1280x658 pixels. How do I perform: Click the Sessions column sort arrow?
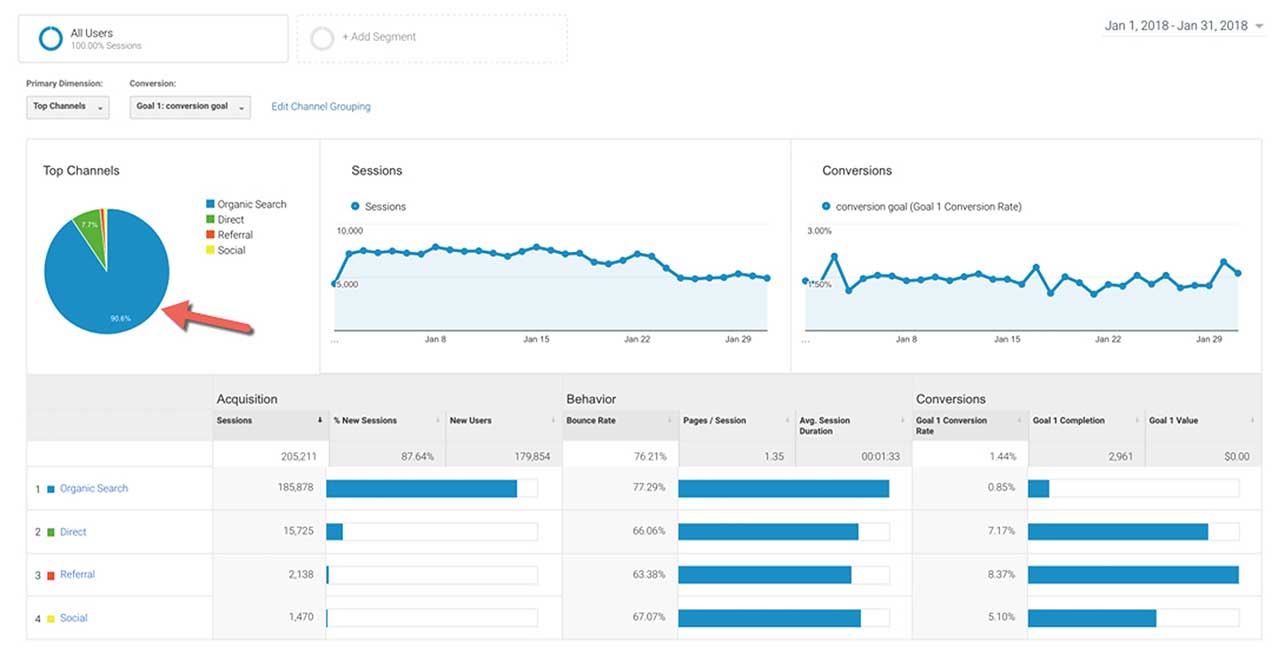[320, 421]
